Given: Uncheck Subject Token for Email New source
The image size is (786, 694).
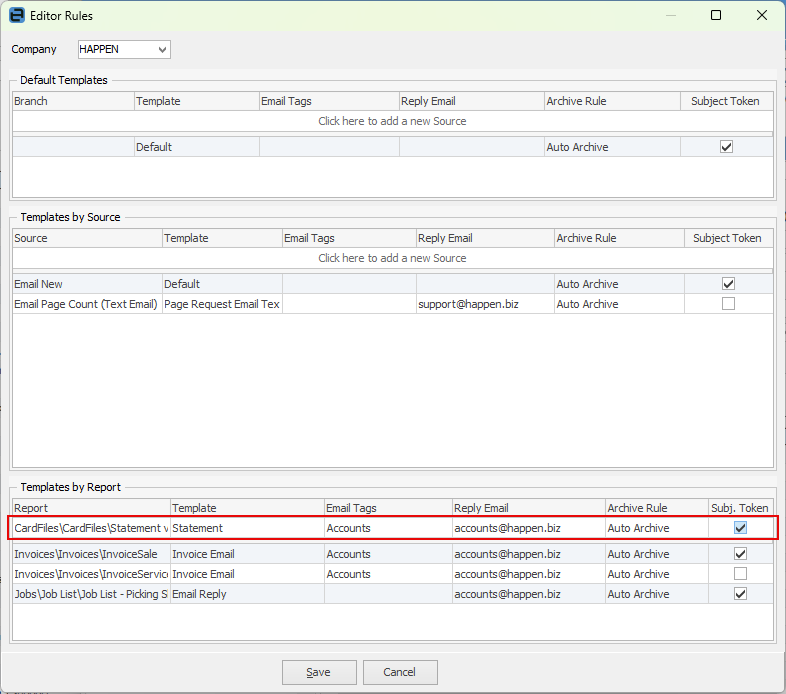Looking at the screenshot, I should 728,284.
